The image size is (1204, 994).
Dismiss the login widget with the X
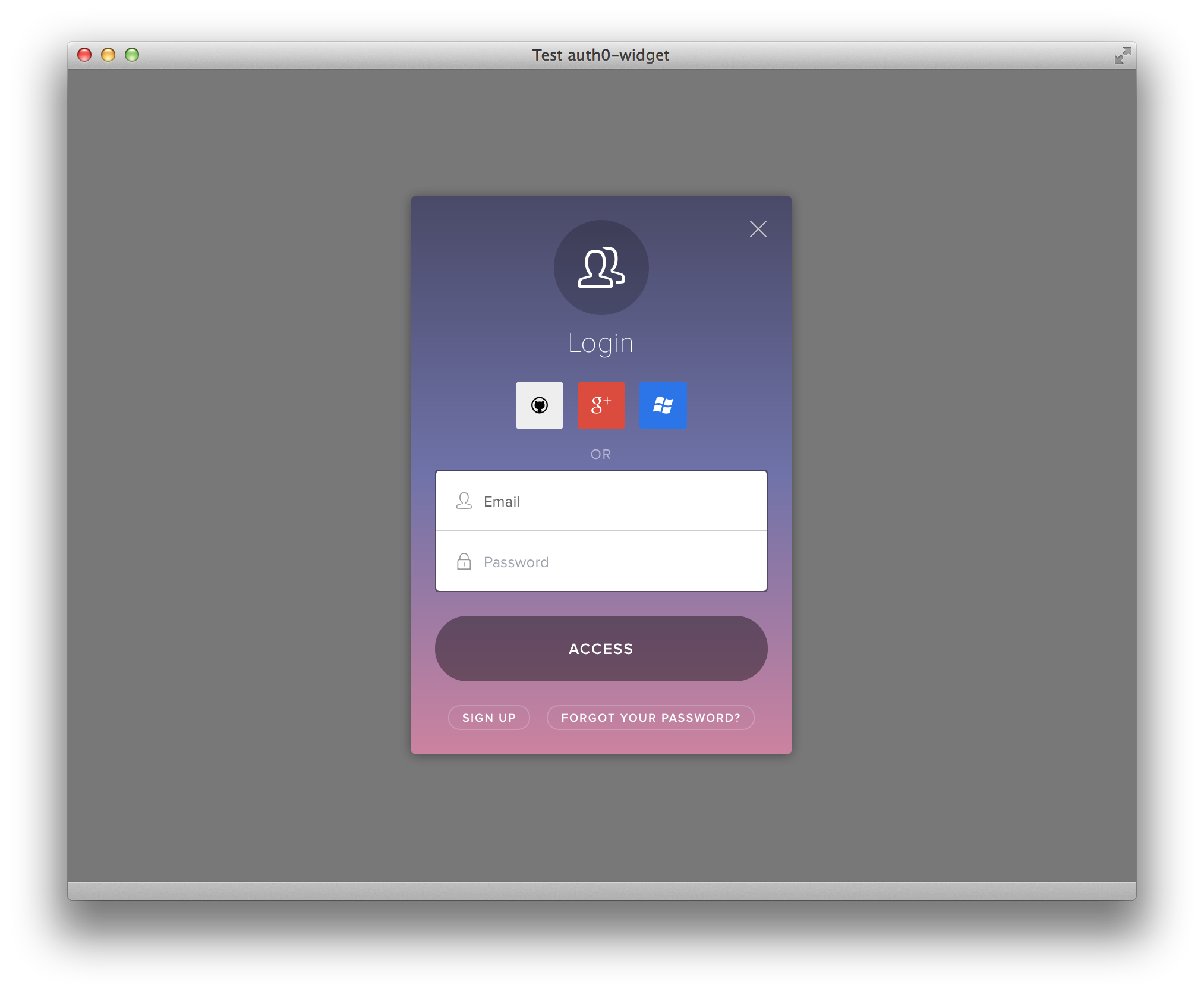(758, 229)
